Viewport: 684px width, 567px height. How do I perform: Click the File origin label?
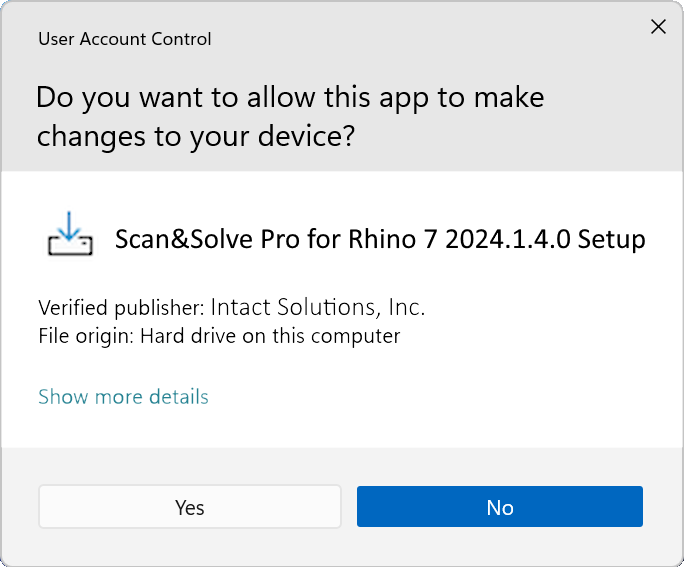tap(86, 336)
